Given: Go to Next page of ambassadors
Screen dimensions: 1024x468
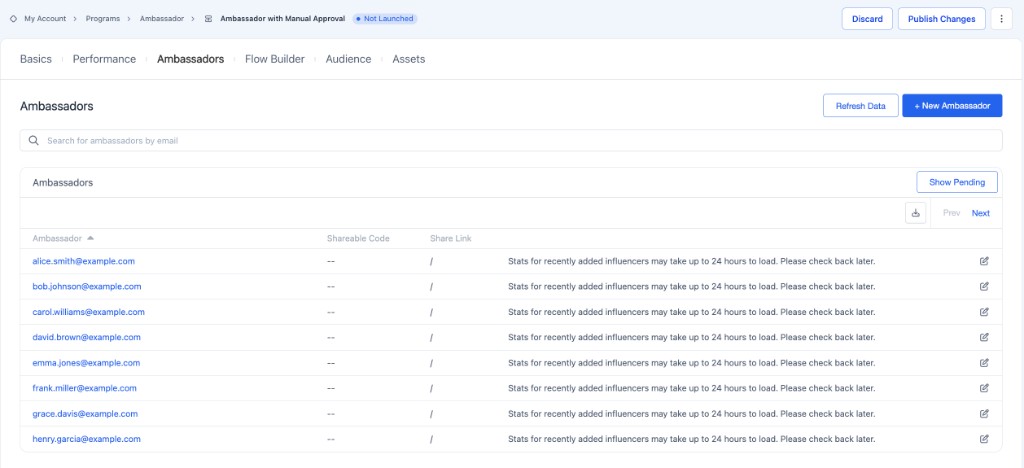Looking at the screenshot, I should 980,213.
